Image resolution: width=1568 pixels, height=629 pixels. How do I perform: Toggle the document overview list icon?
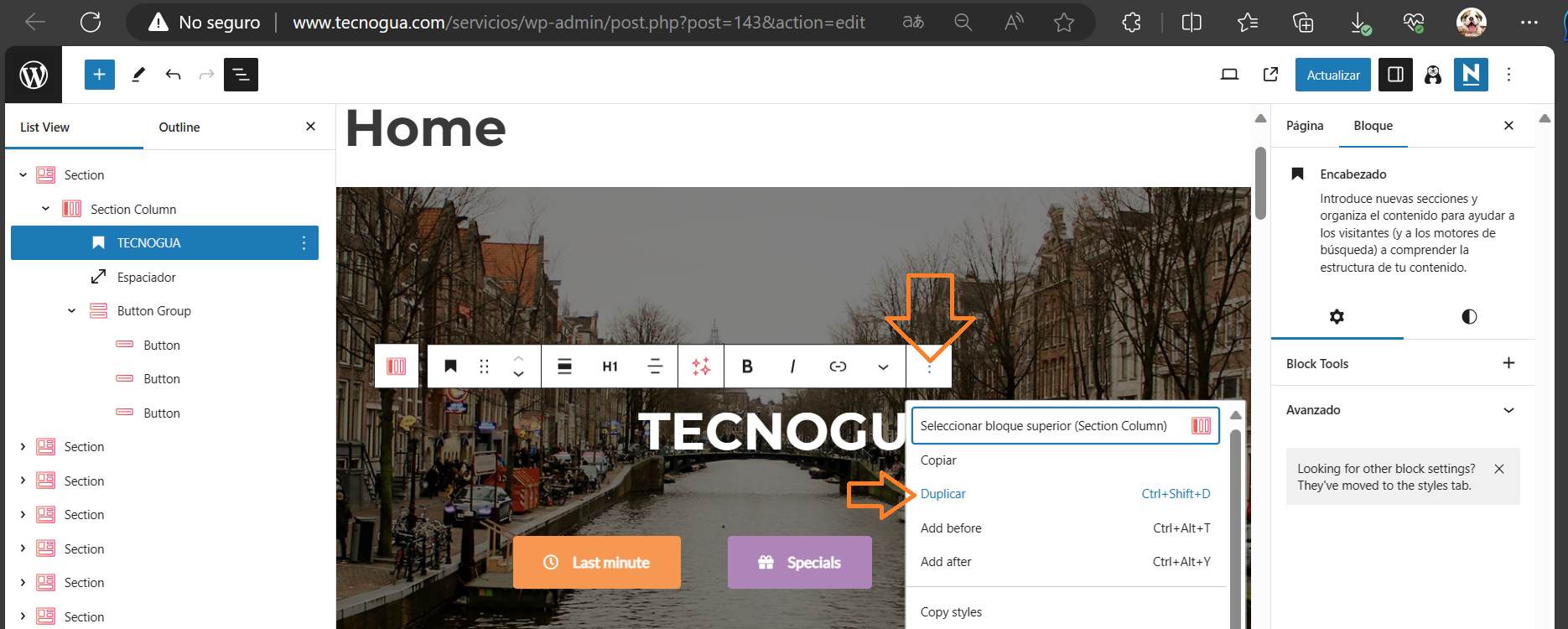(241, 75)
